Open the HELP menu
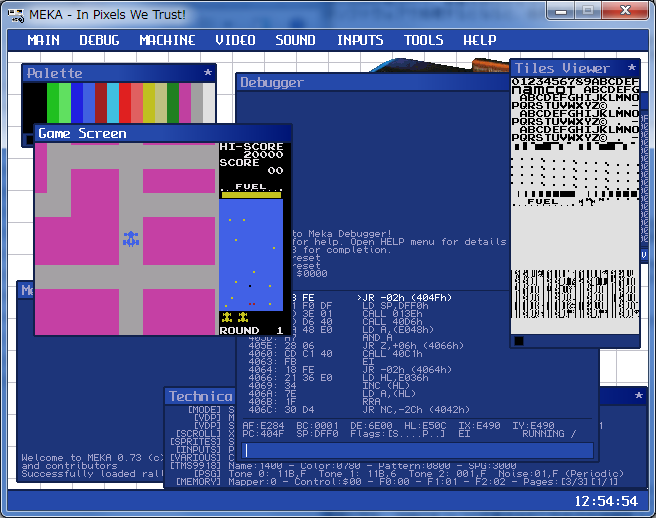 (x=479, y=40)
